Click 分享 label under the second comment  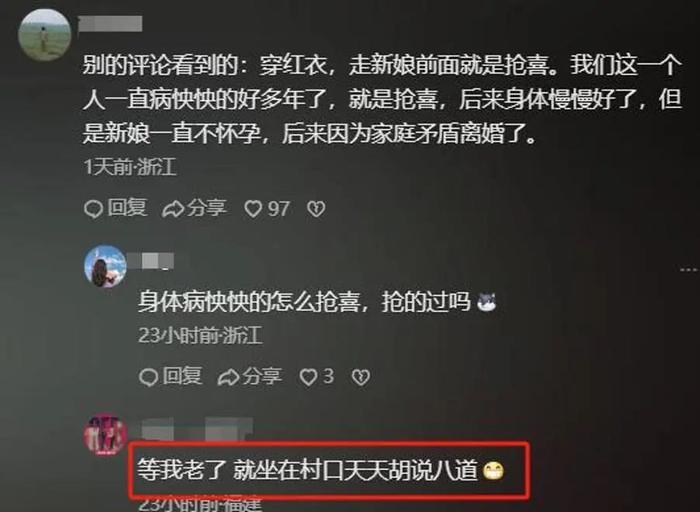coord(262,376)
